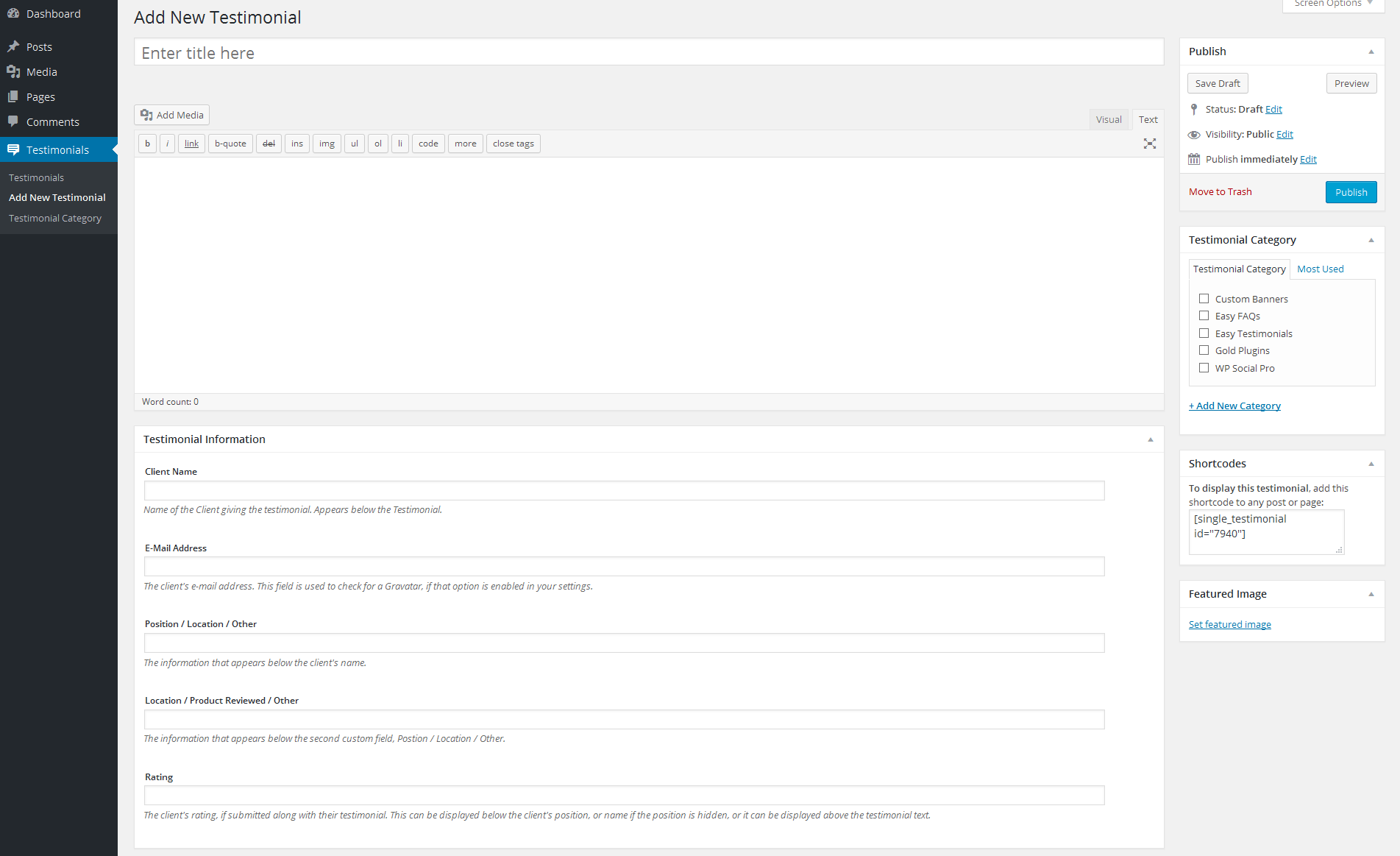Collapse the Publish panel
The height and width of the screenshot is (856, 1400).
tap(1371, 52)
